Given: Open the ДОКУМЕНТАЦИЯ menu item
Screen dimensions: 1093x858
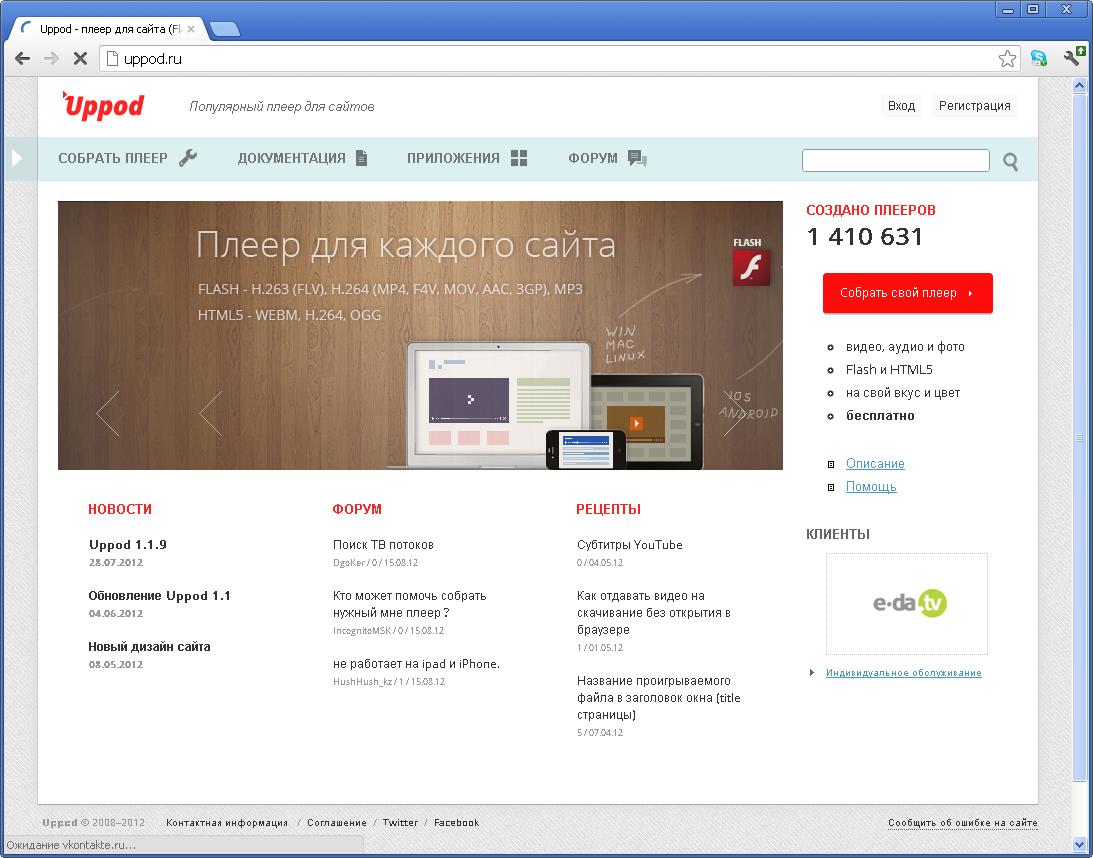Looking at the screenshot, I should point(303,158).
